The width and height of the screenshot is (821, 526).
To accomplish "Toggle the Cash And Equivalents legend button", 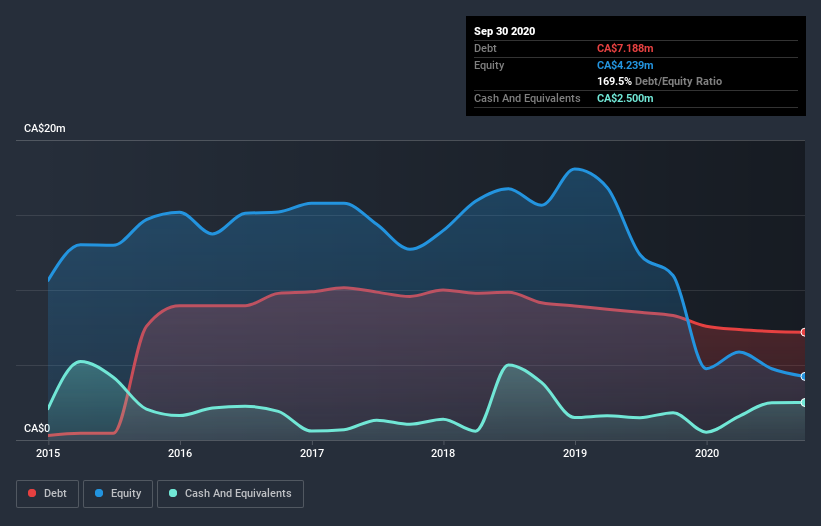I will coord(230,494).
